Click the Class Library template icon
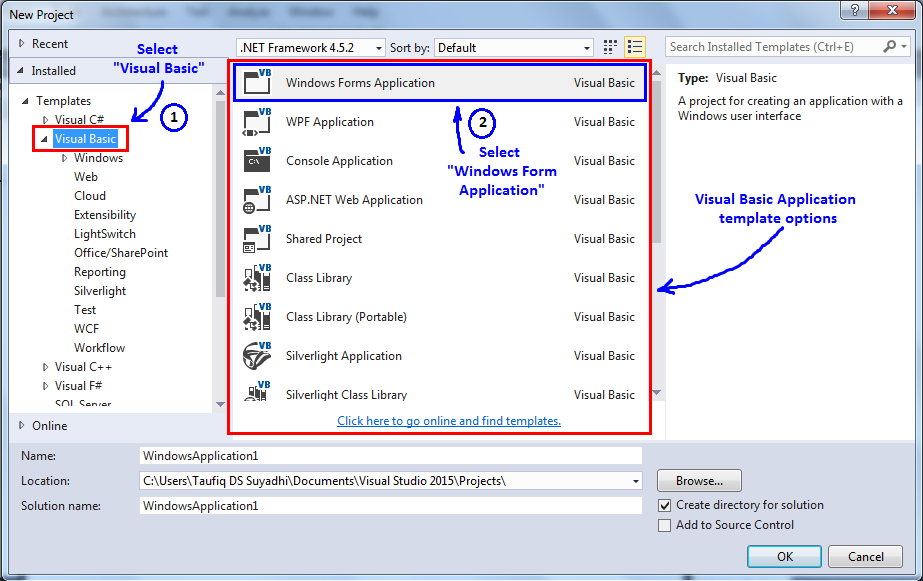The width and height of the screenshot is (923, 581). [257, 278]
